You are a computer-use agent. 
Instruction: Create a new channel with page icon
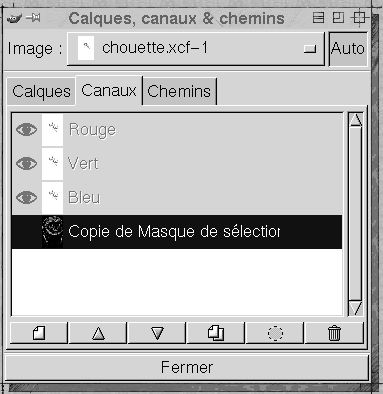pos(39,333)
